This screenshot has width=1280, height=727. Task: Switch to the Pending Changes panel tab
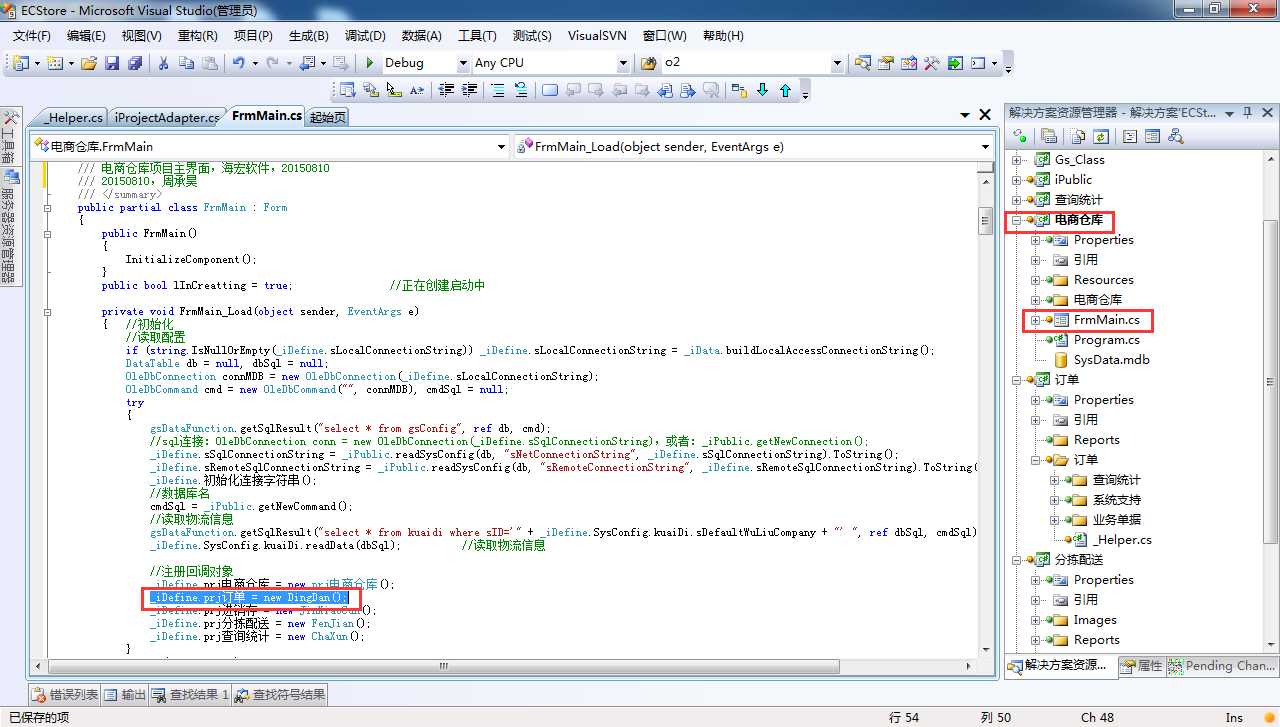1221,665
